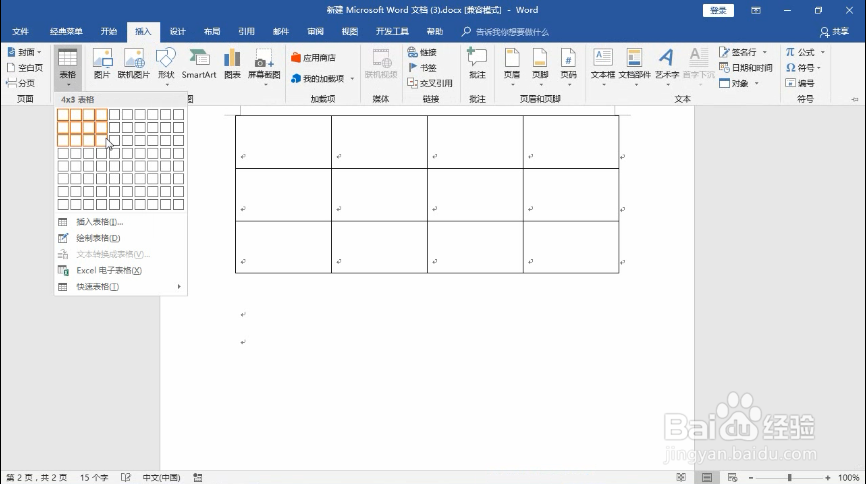Open Ribbon Display Options in title bar
This screenshot has height=484, width=866.
pos(756,10)
